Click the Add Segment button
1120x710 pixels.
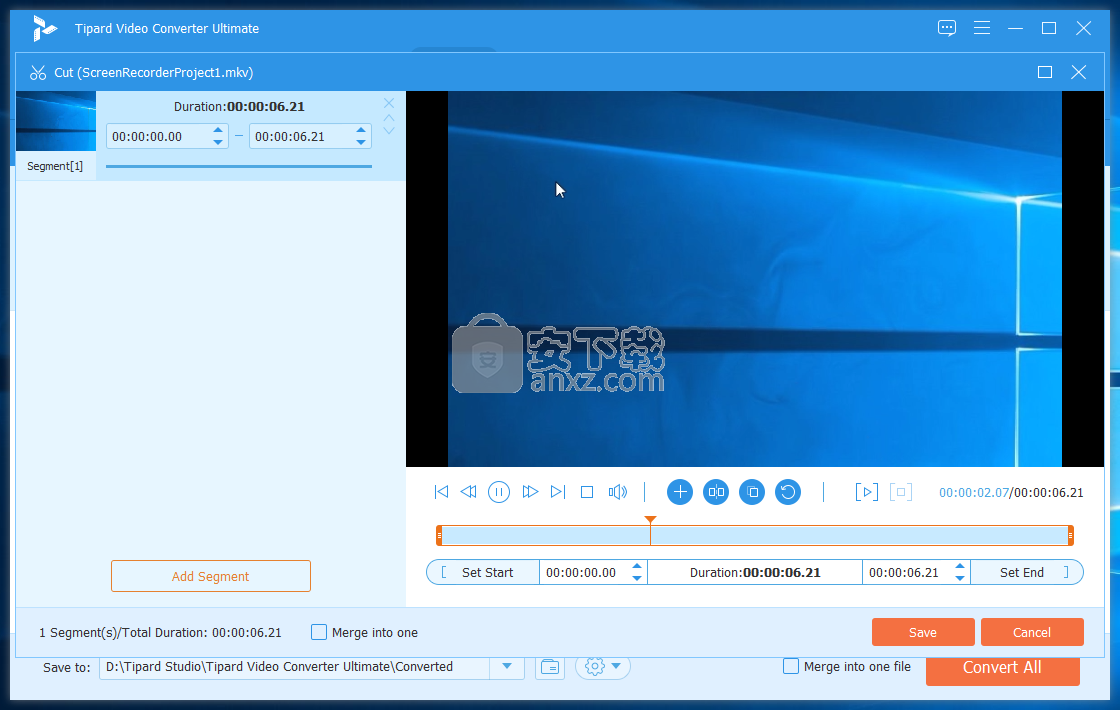[x=211, y=576]
